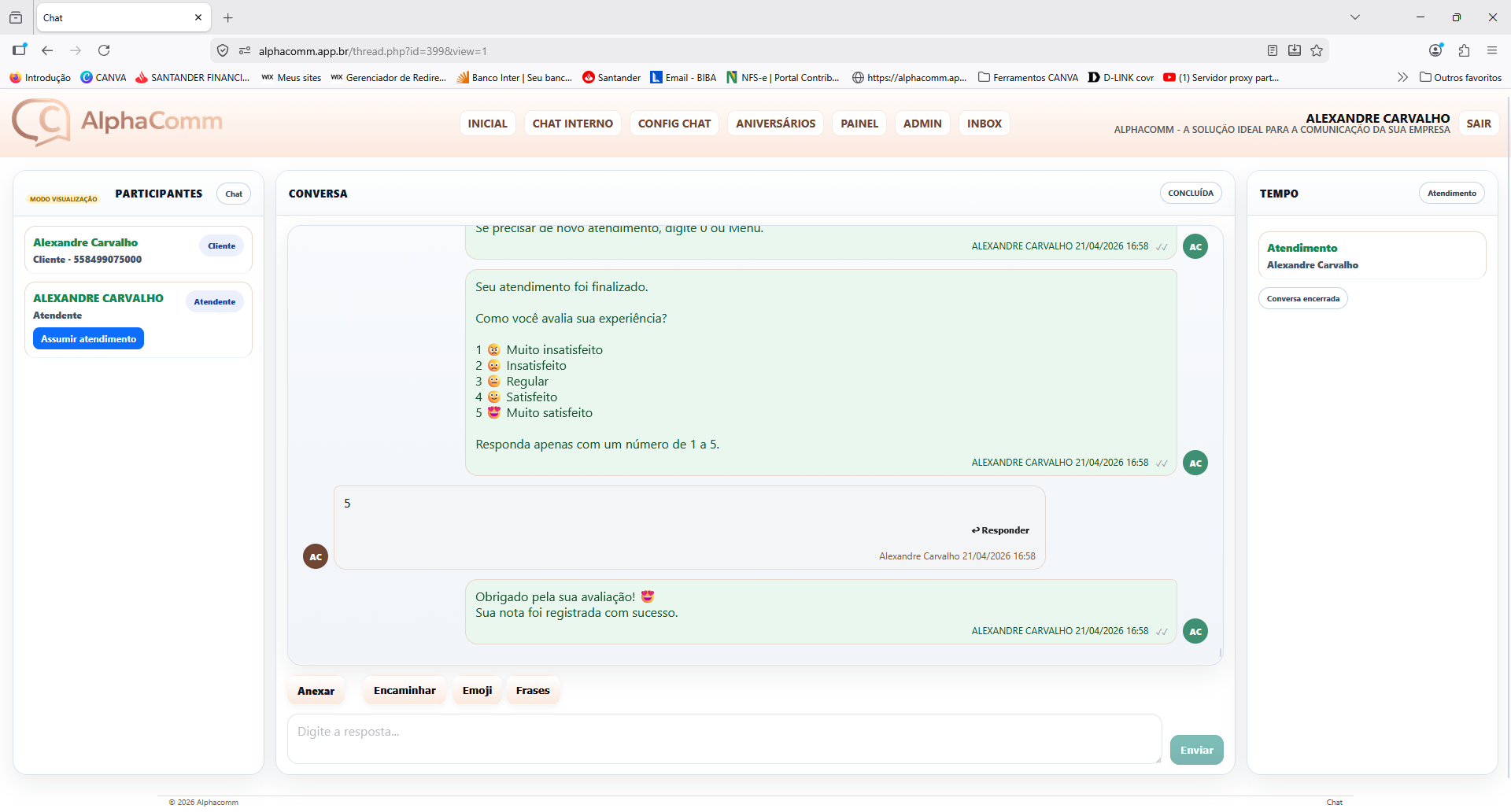Bookmark this page with the star icon
The width and height of the screenshot is (1511, 812).
click(x=1317, y=50)
